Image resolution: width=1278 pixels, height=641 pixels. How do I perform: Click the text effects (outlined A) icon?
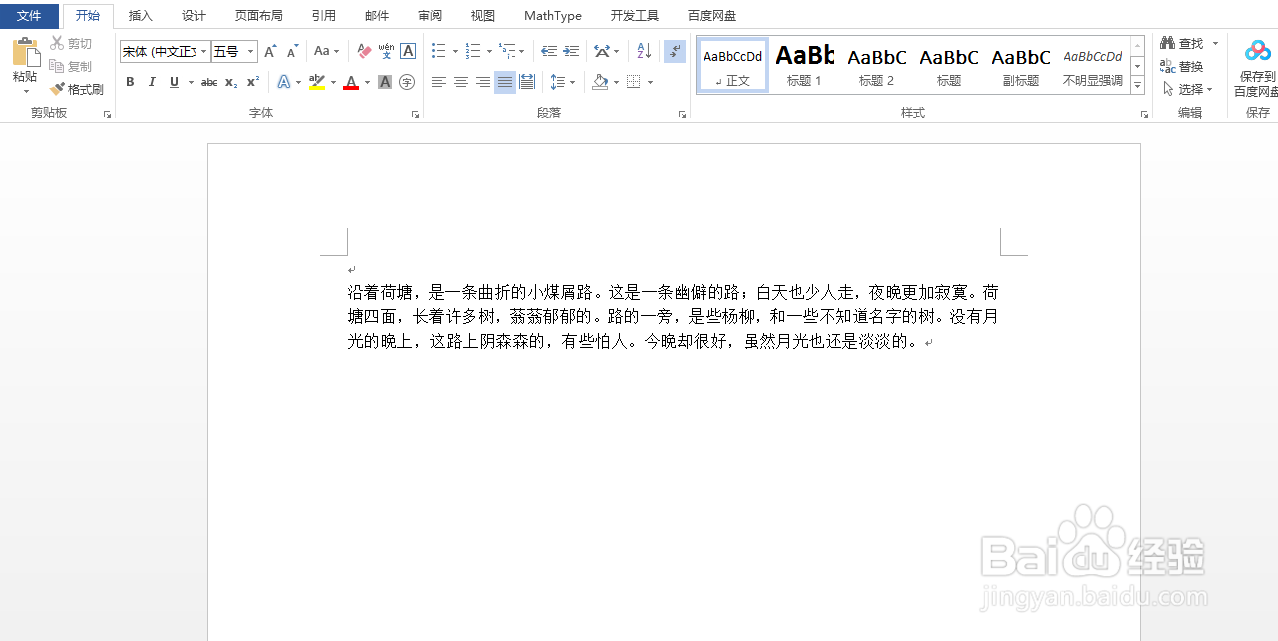pos(284,82)
